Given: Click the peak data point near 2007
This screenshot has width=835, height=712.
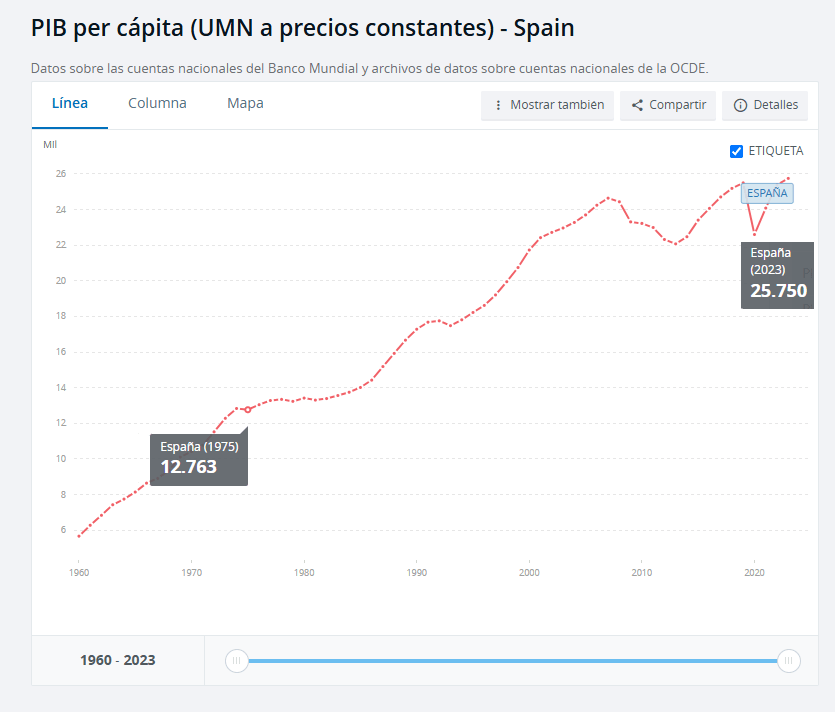Looking at the screenshot, I should pos(608,198).
